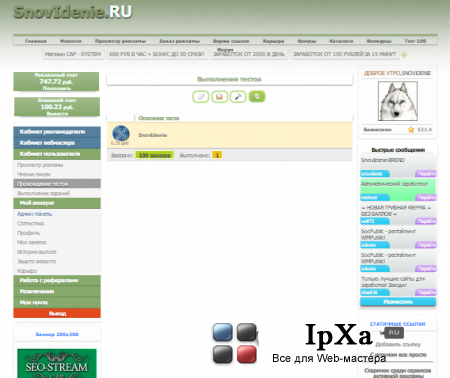The image size is (450, 378).
Task: Open the Форум link below the navigation
Action: (225, 49)
